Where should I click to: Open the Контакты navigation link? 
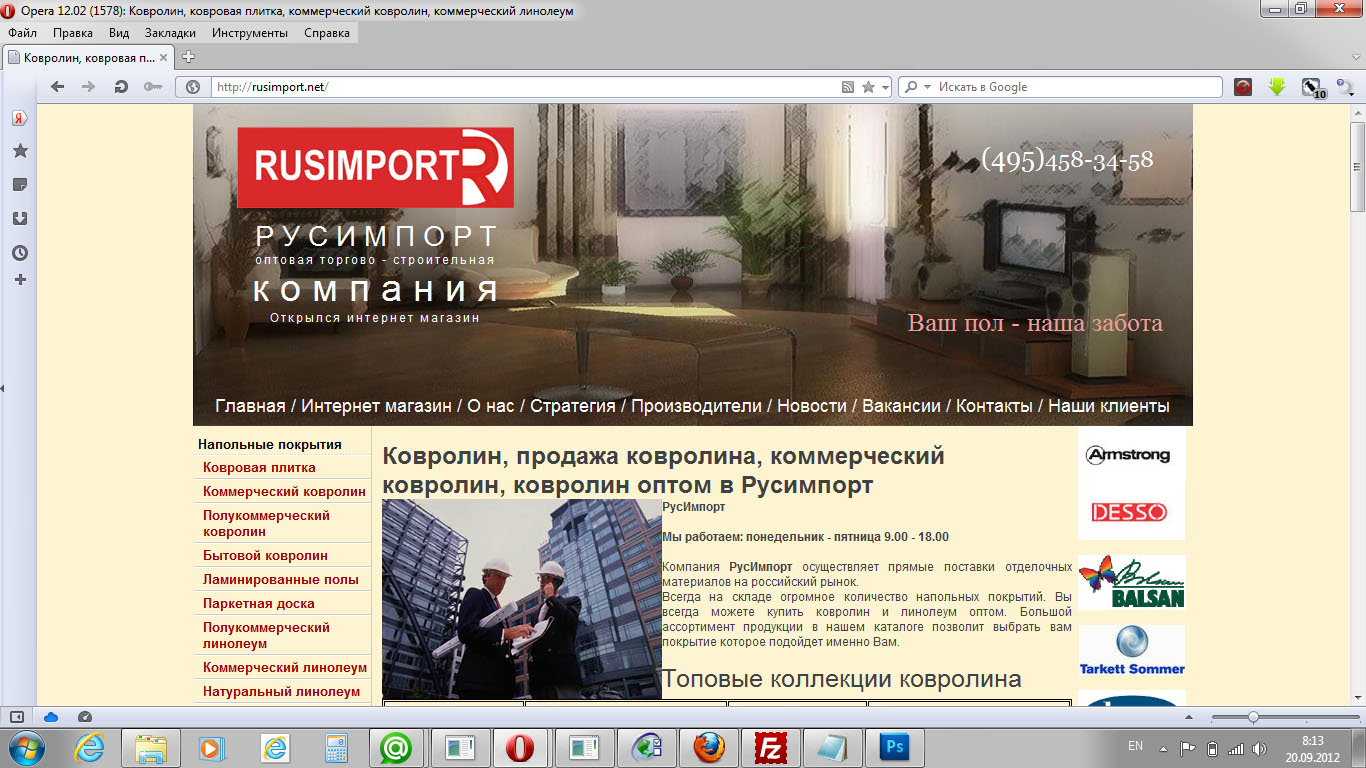point(994,406)
